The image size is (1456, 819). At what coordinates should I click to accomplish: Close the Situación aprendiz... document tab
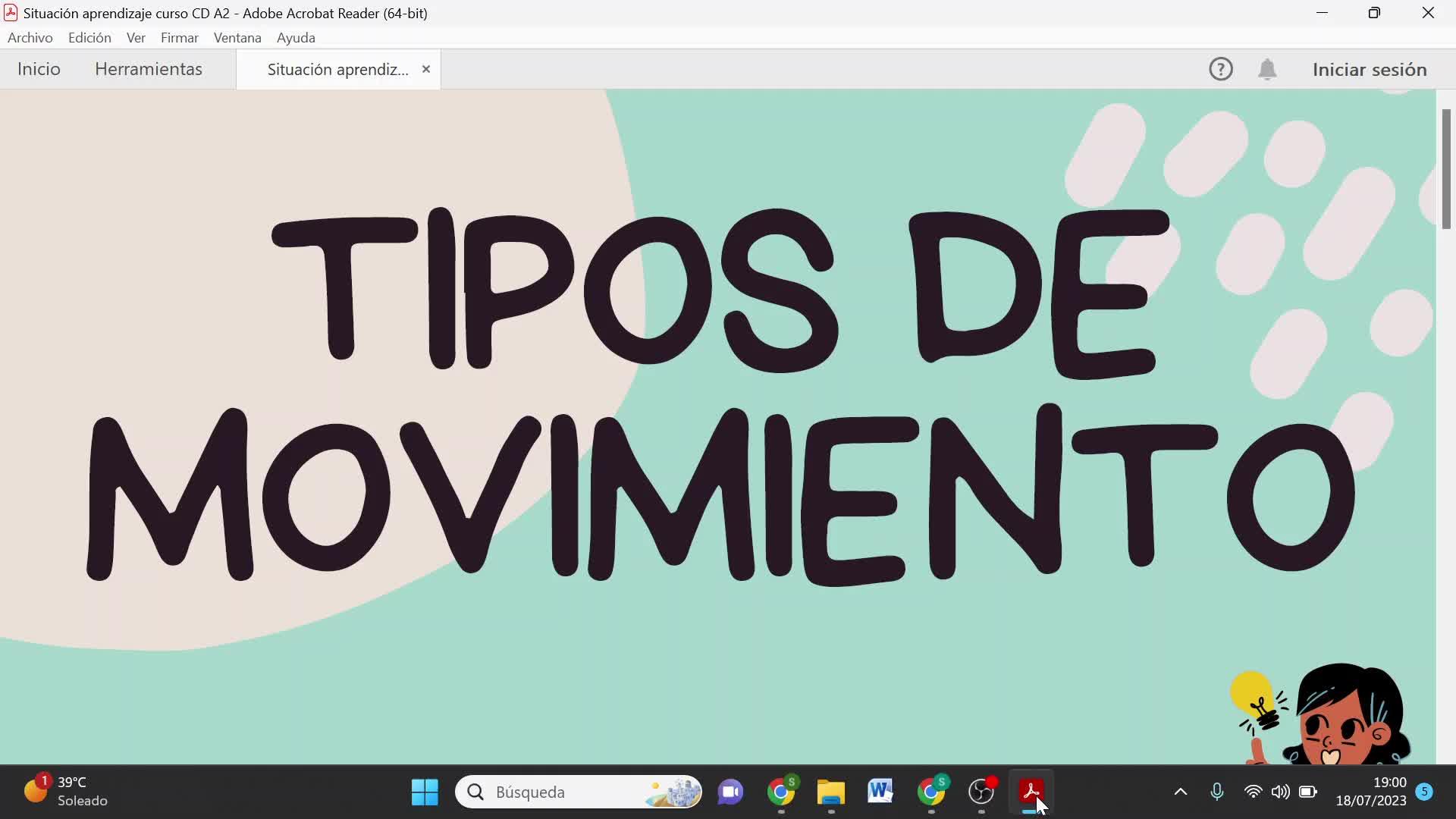coord(426,69)
